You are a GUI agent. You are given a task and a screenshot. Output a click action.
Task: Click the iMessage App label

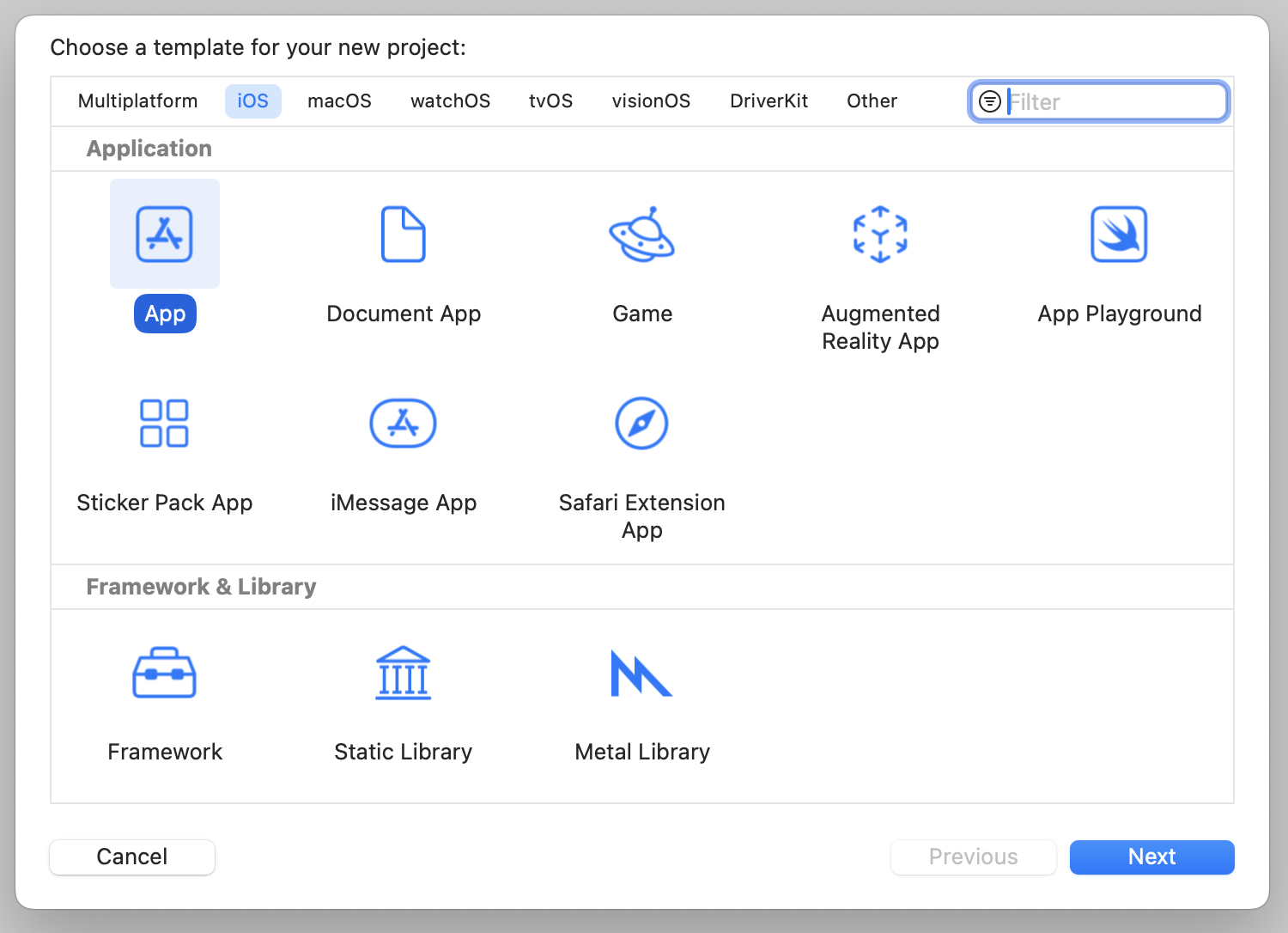click(x=403, y=503)
